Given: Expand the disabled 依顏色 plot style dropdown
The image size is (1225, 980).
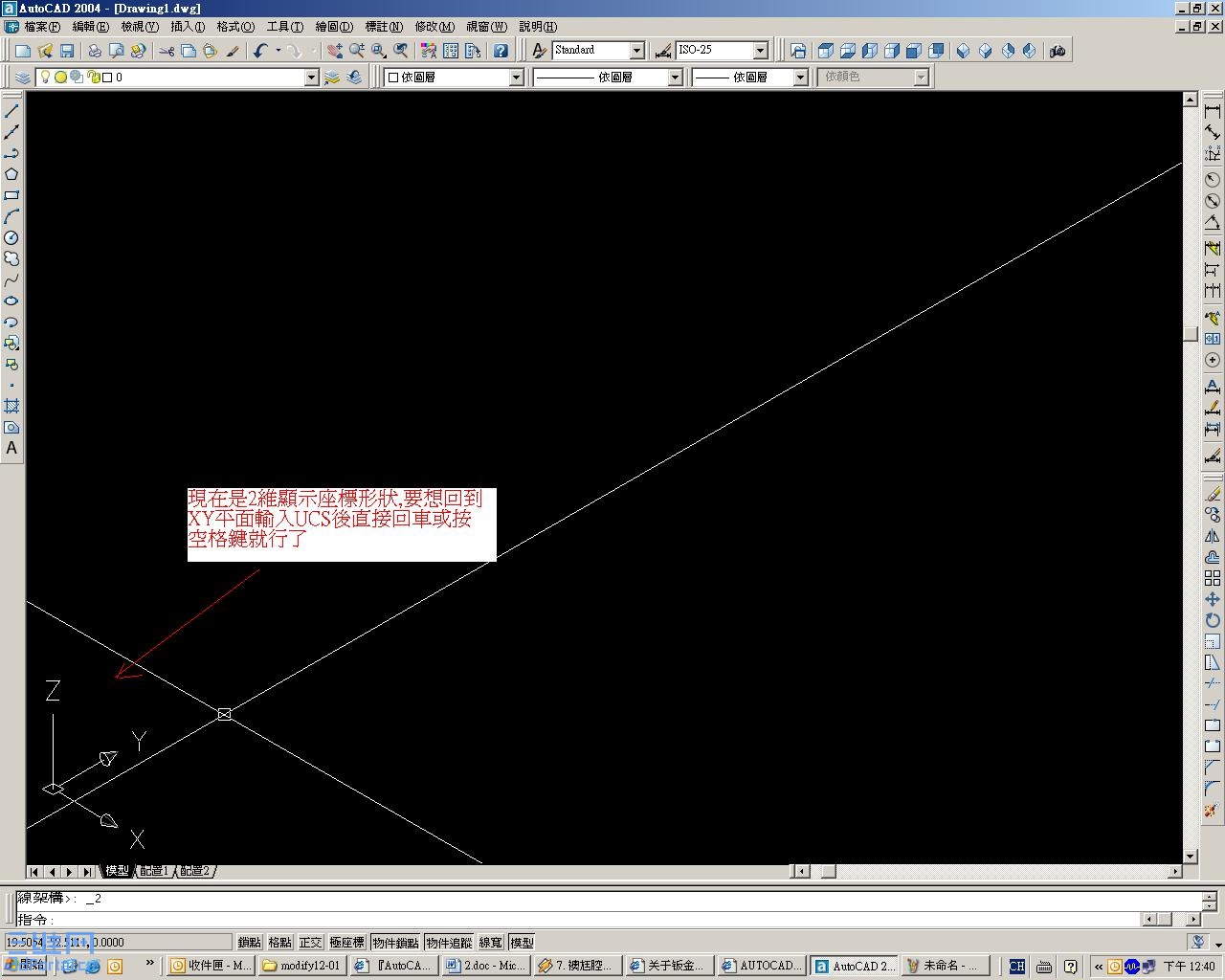Looking at the screenshot, I should point(922,78).
